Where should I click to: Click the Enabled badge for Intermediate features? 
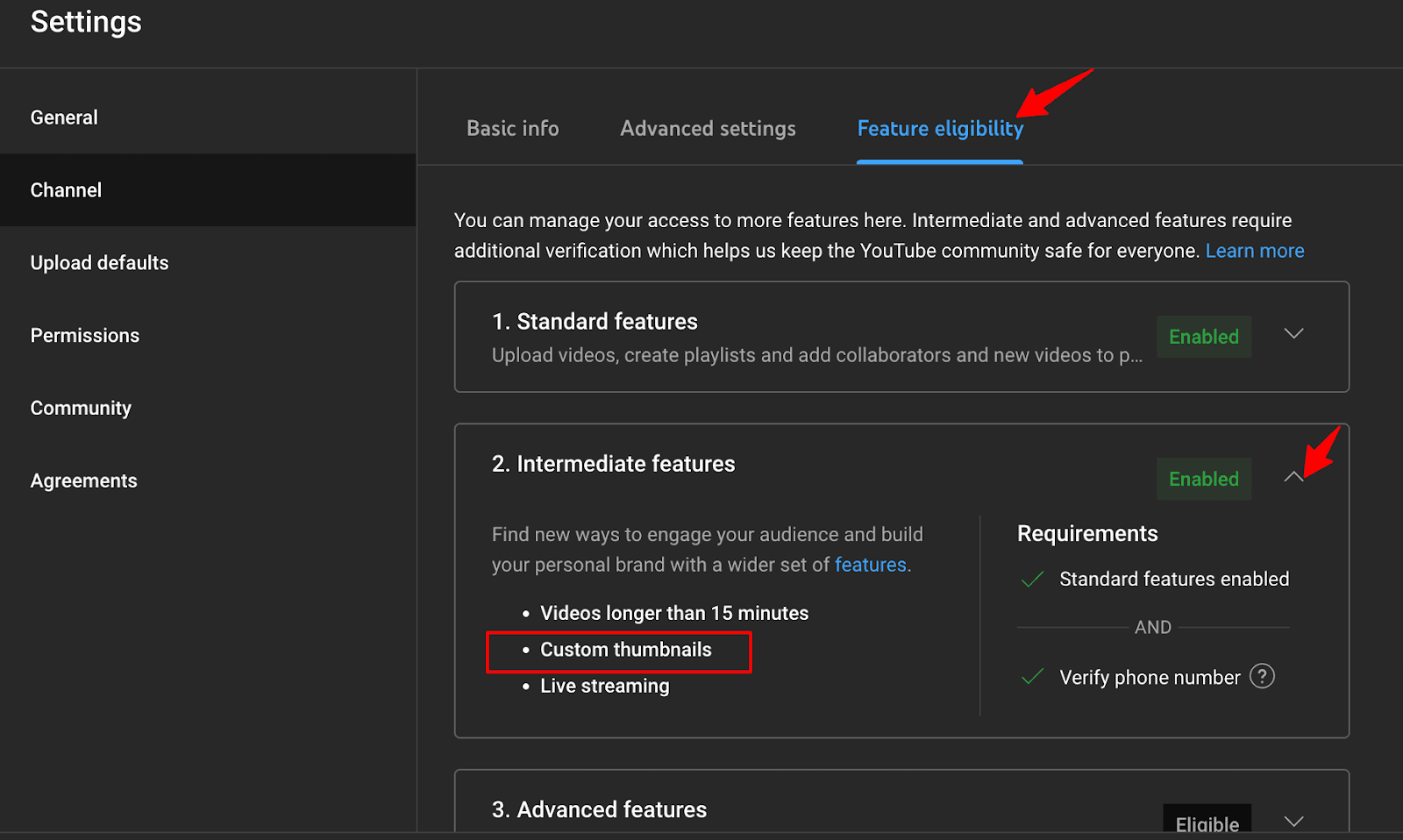click(1203, 479)
